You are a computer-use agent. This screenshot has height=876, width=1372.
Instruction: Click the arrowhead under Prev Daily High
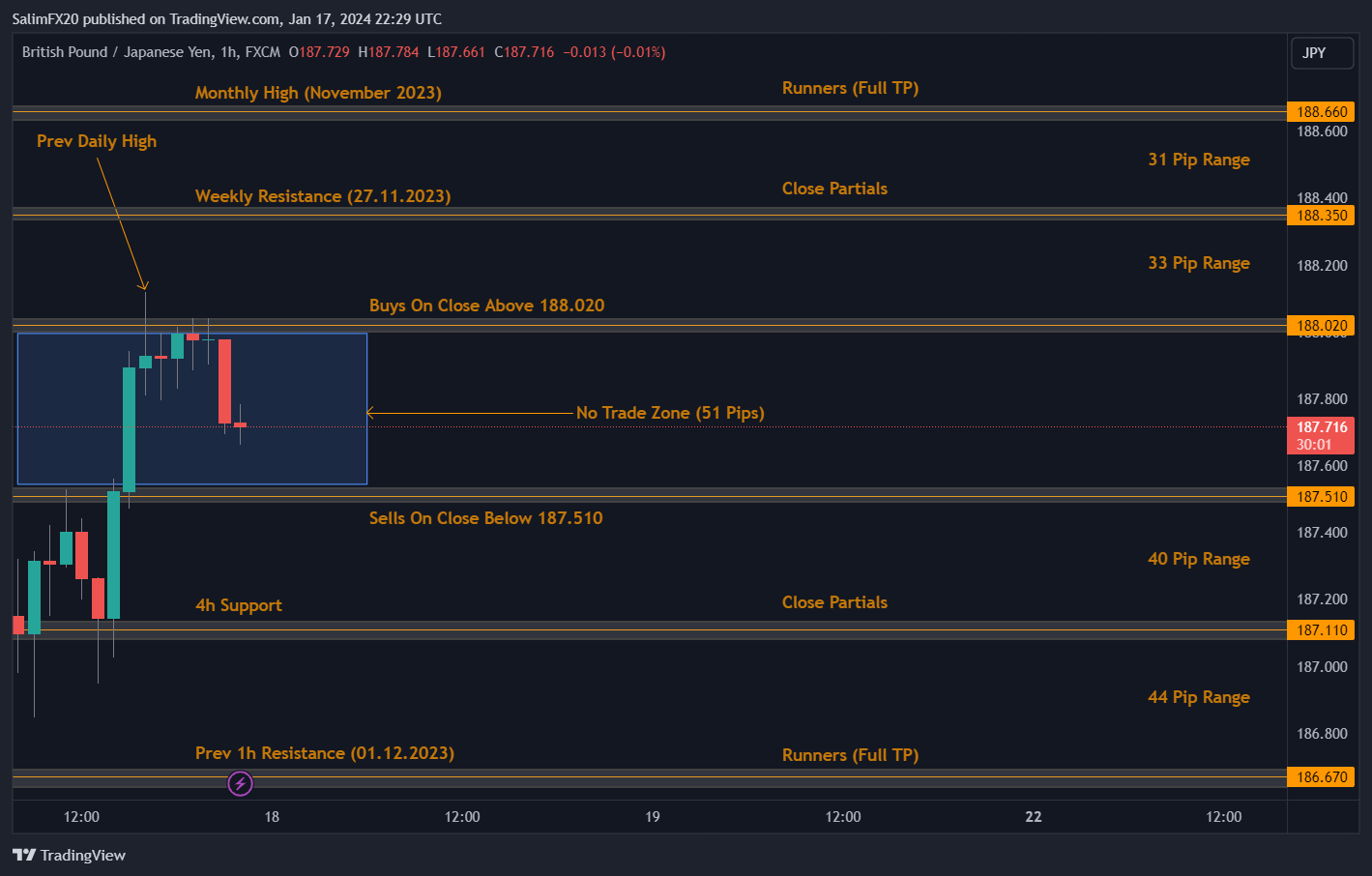click(x=144, y=285)
